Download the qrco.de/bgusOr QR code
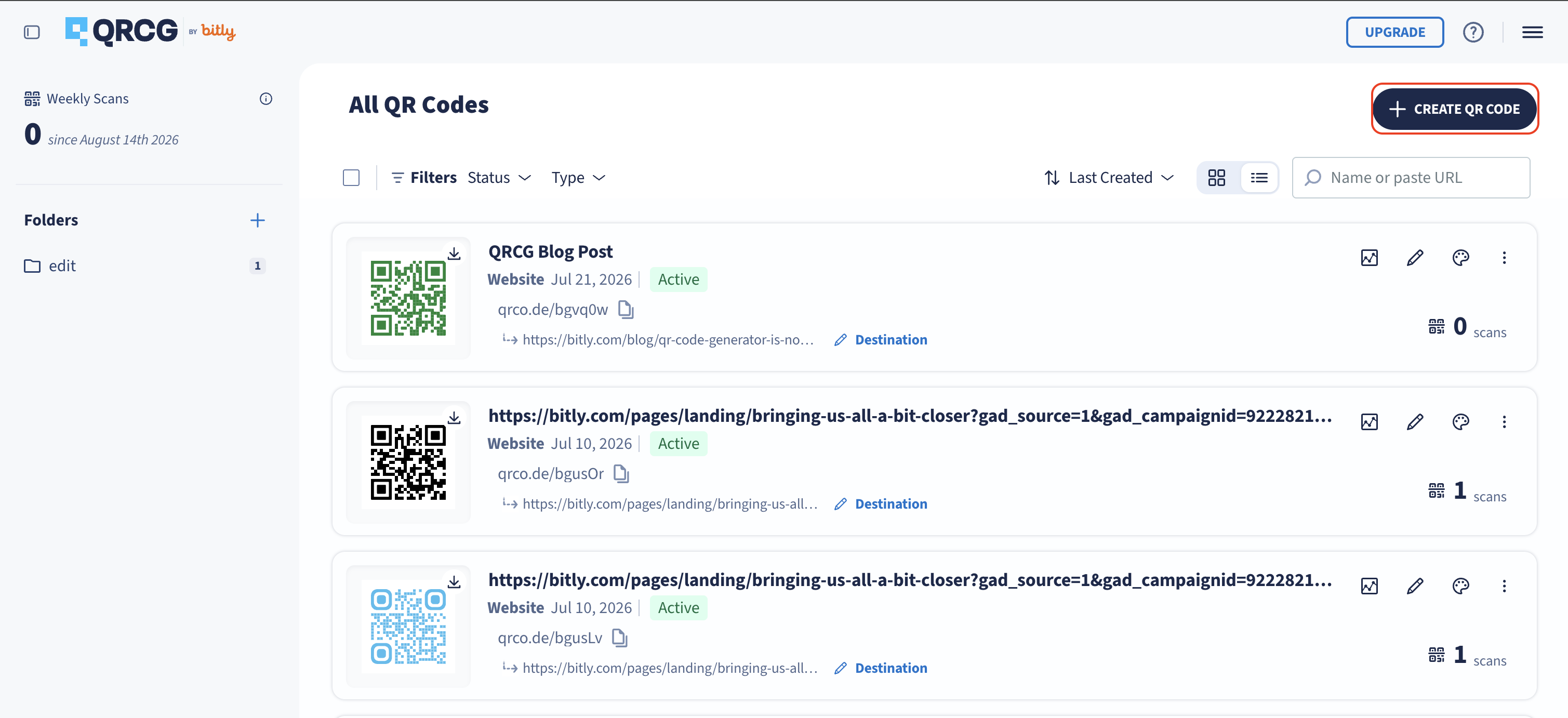 click(454, 418)
